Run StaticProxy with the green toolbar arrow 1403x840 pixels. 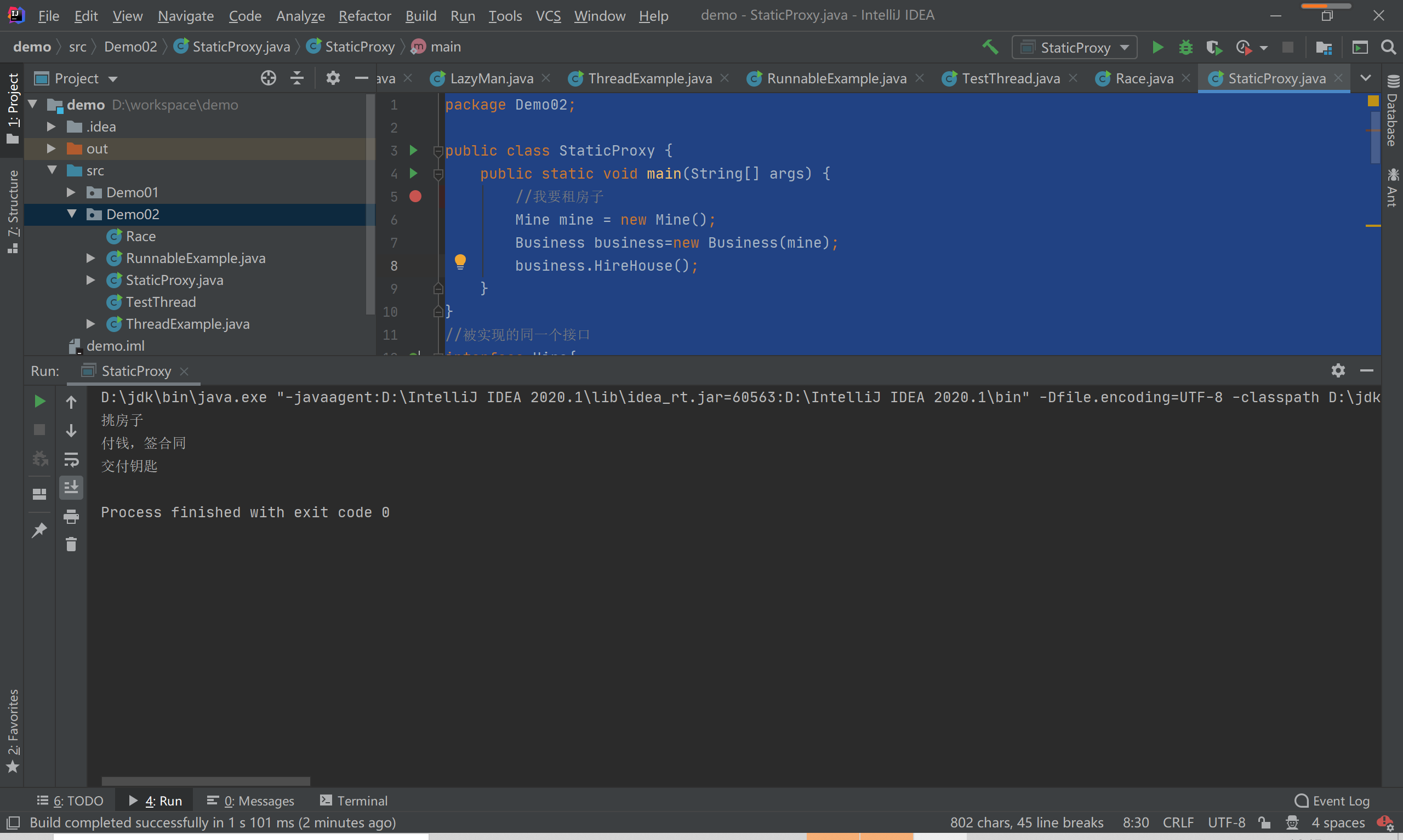[x=1157, y=47]
